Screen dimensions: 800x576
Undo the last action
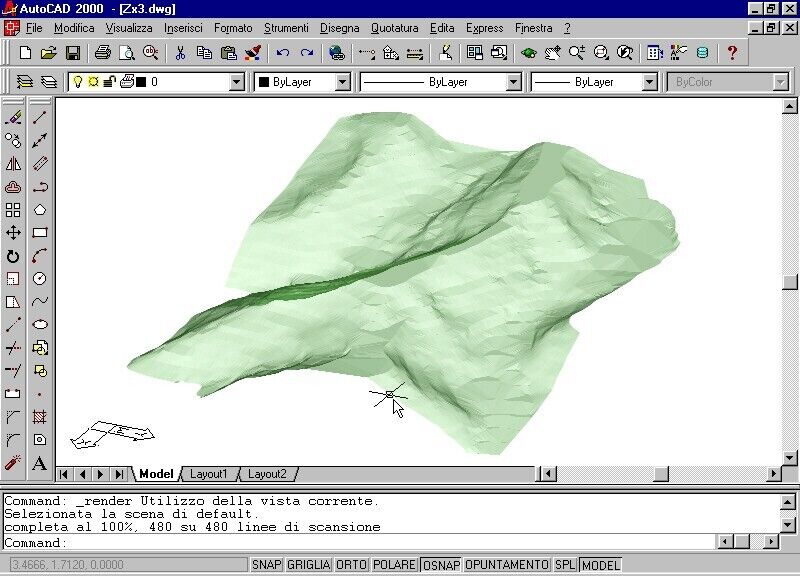point(283,53)
